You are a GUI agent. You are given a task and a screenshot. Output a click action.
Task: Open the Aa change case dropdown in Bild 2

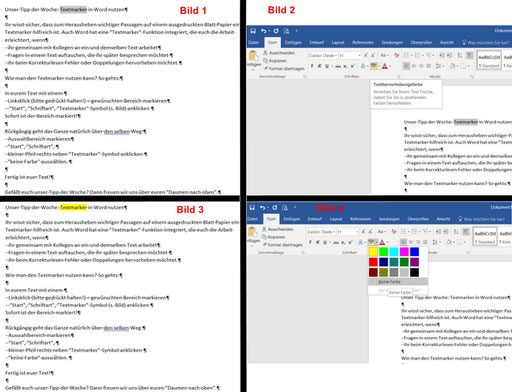click(x=384, y=55)
